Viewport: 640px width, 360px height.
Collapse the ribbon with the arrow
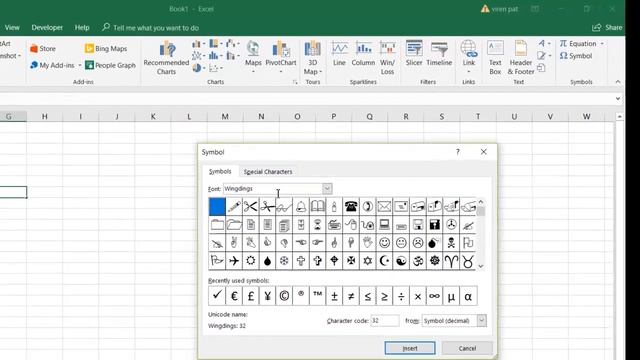[x=618, y=82]
